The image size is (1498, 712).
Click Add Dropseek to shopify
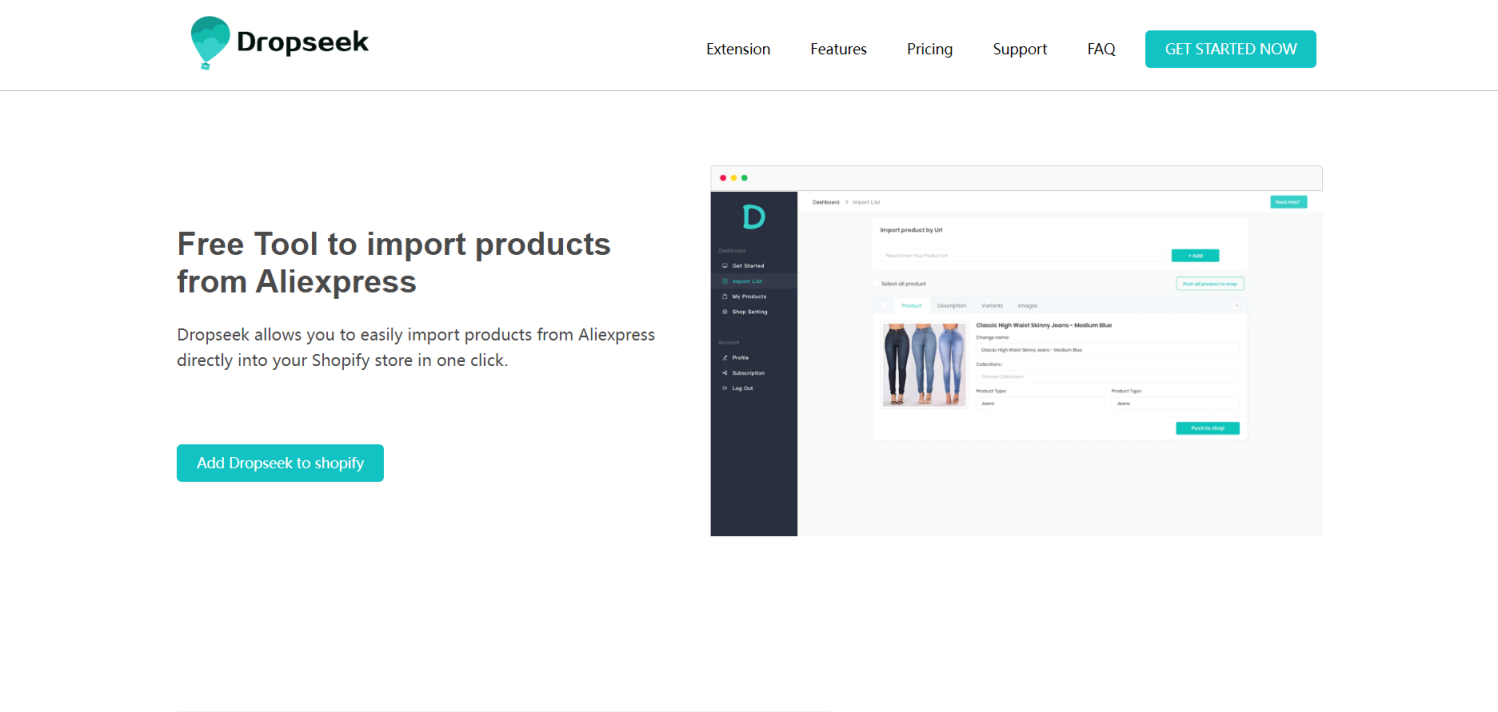point(280,462)
